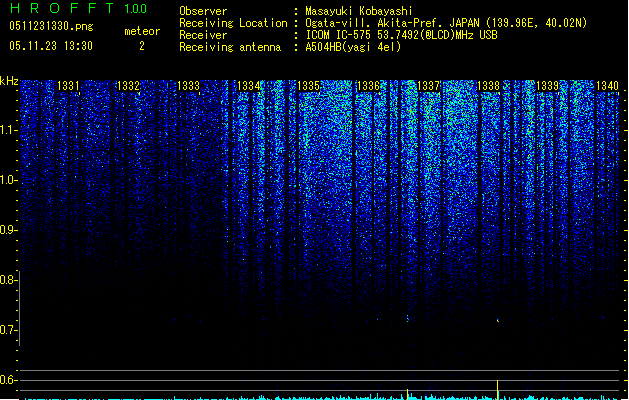Click the 1340 time marker
629x400 pixels.
(607, 85)
